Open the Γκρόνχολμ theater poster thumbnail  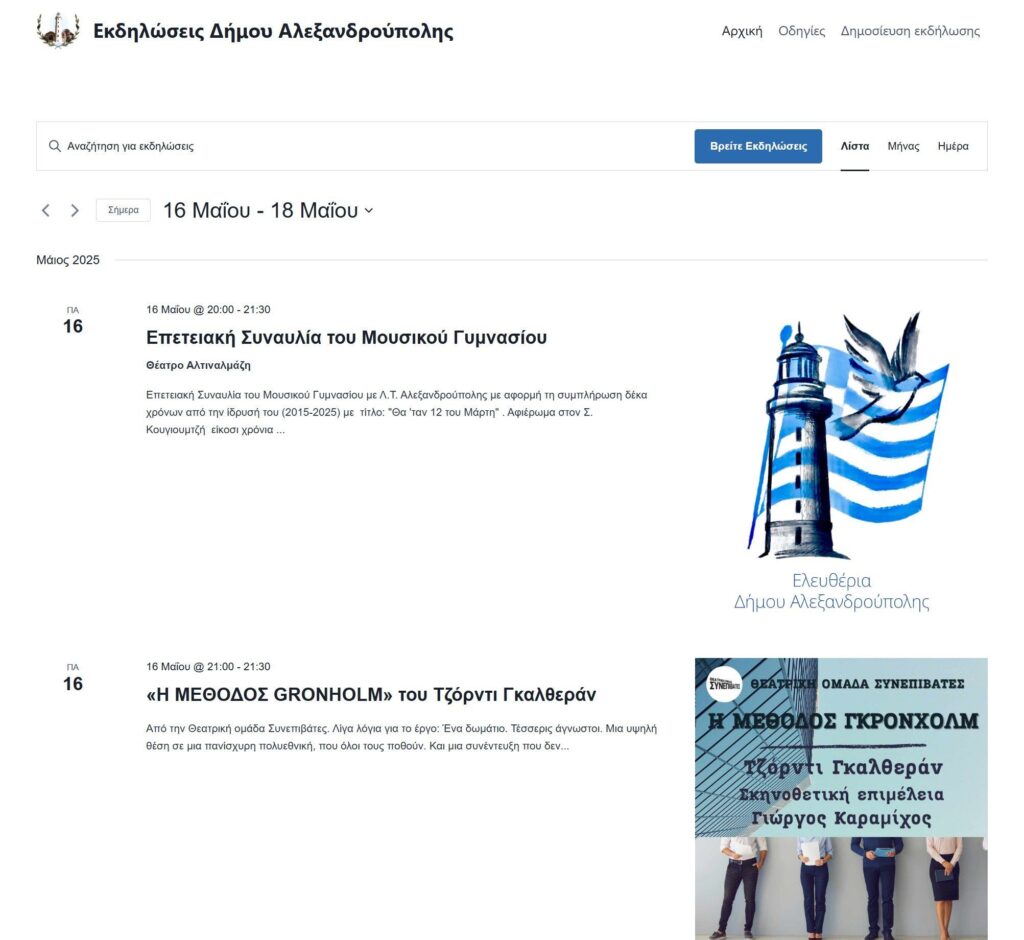(841, 799)
